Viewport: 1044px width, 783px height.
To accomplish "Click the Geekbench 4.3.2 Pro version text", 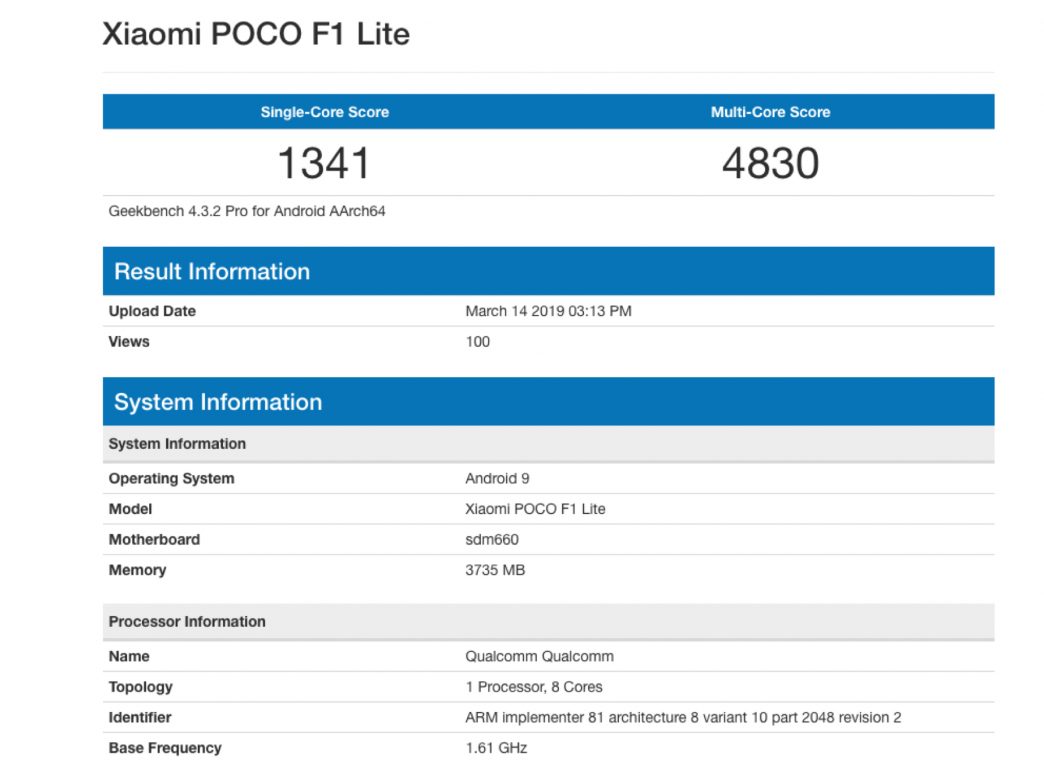I will pyautogui.click(x=247, y=211).
